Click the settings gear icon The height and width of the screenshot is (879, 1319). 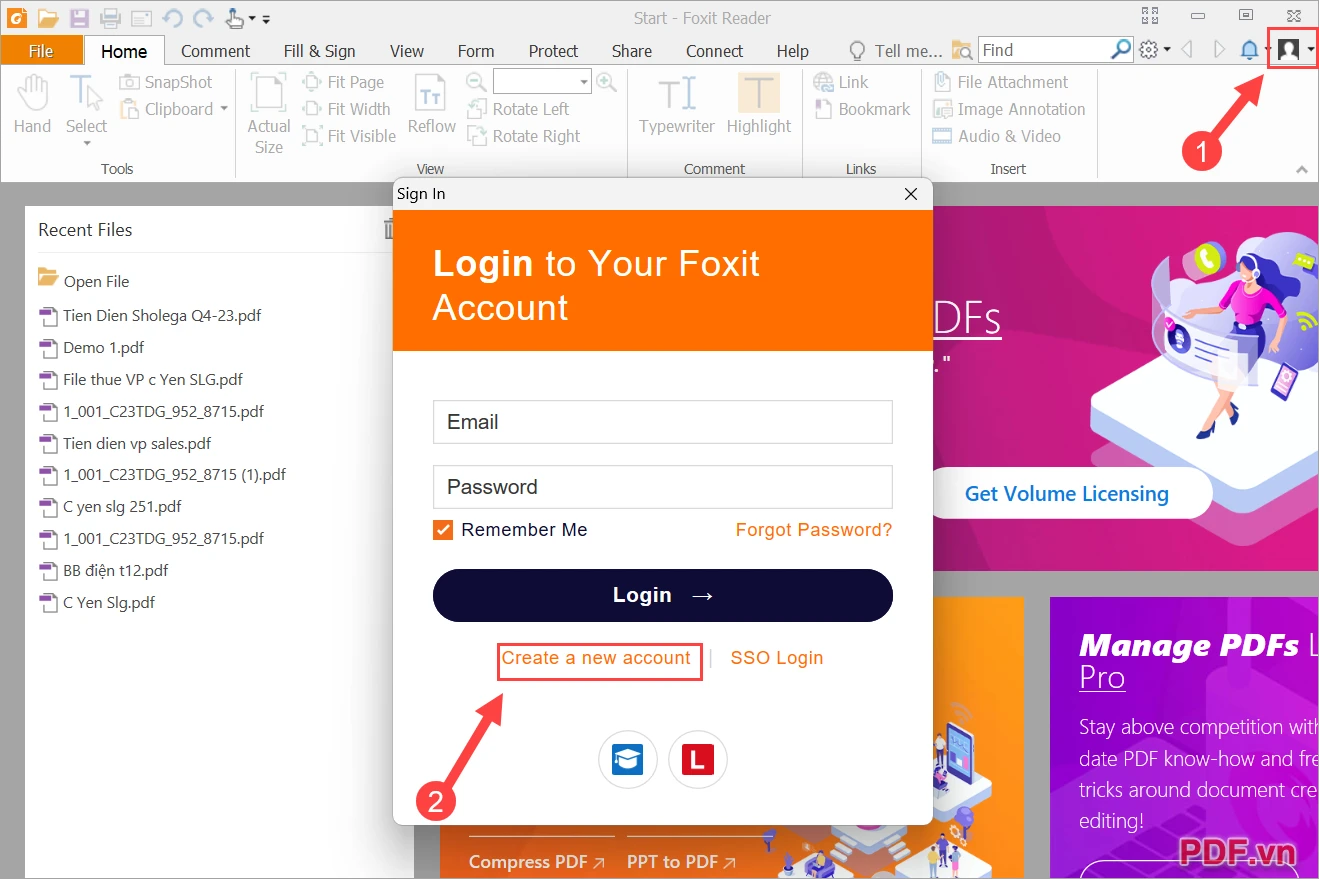pyautogui.click(x=1149, y=50)
